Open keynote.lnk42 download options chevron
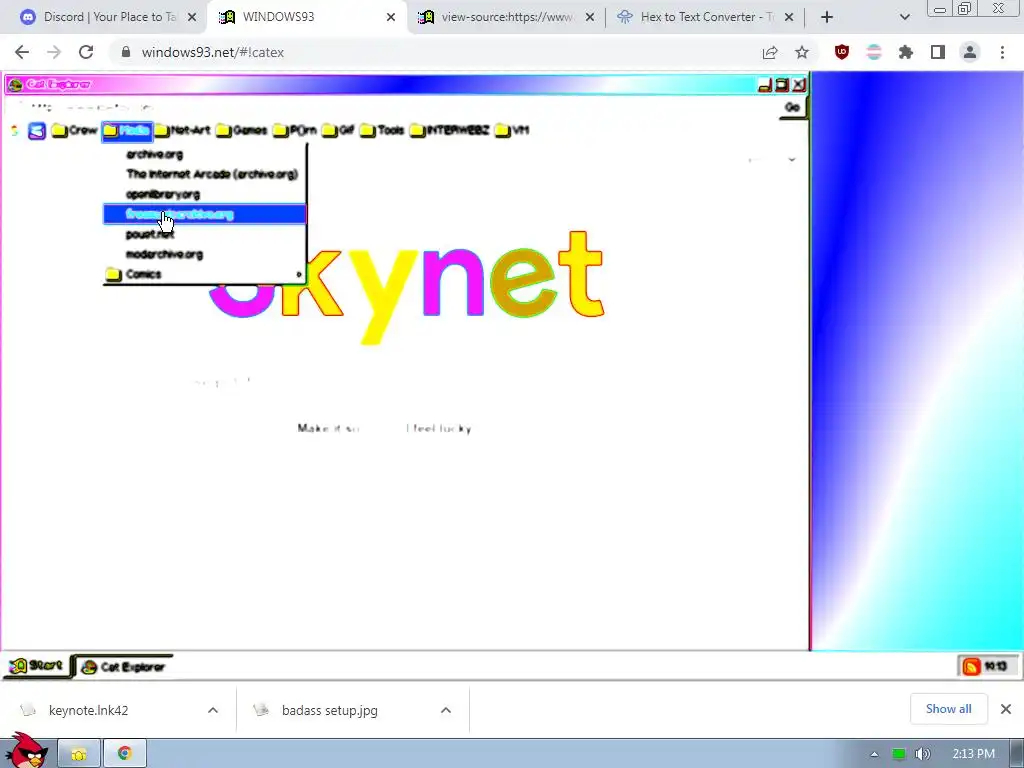The image size is (1024, 768). click(213, 710)
